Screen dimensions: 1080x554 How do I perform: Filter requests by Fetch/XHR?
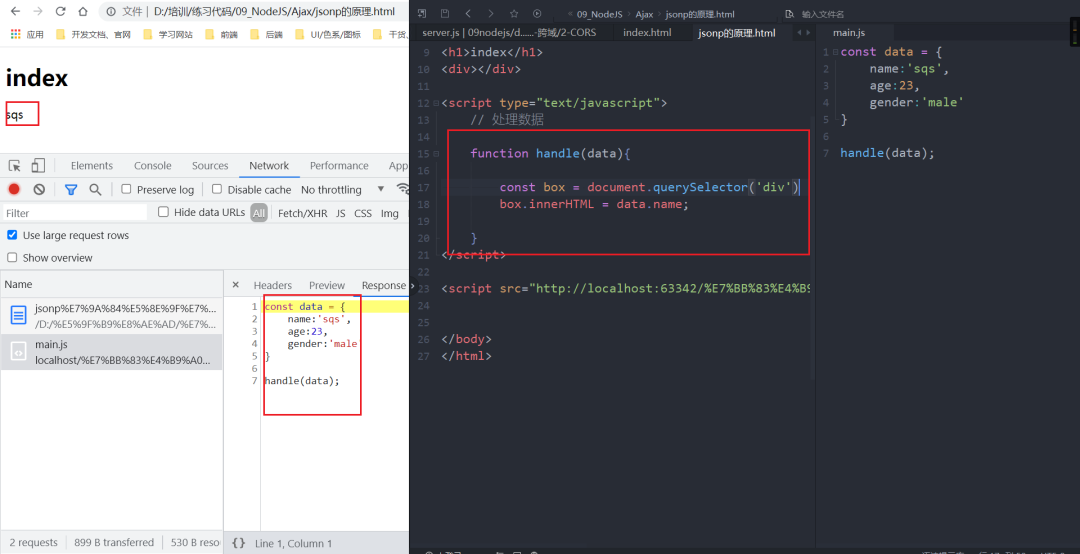click(302, 213)
